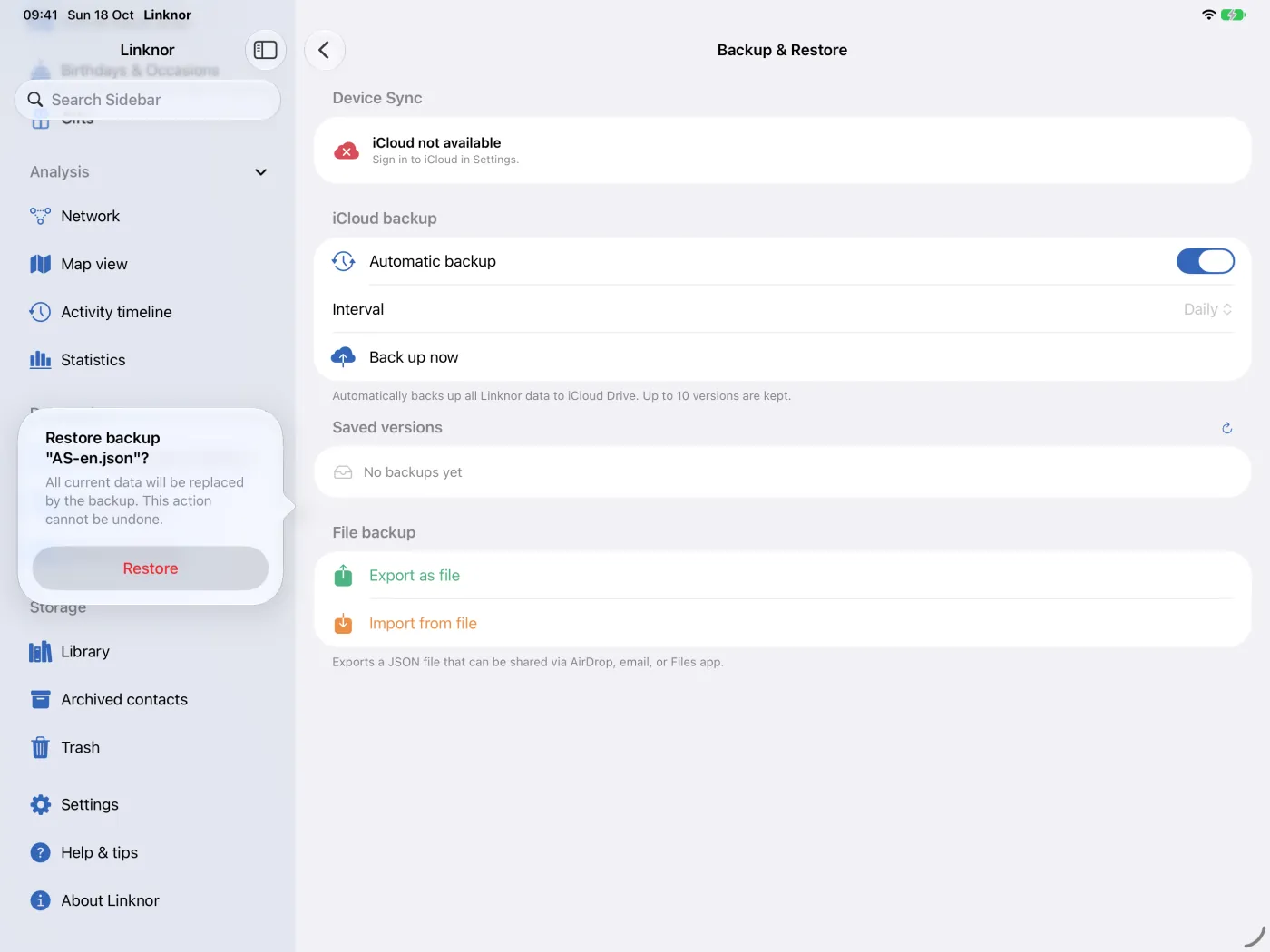
Task: Click the Library books icon
Action: click(40, 652)
